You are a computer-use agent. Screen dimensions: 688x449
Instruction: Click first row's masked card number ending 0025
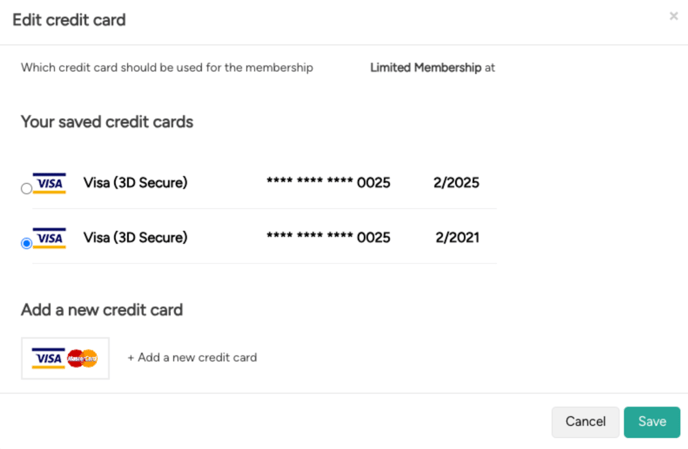tap(329, 183)
